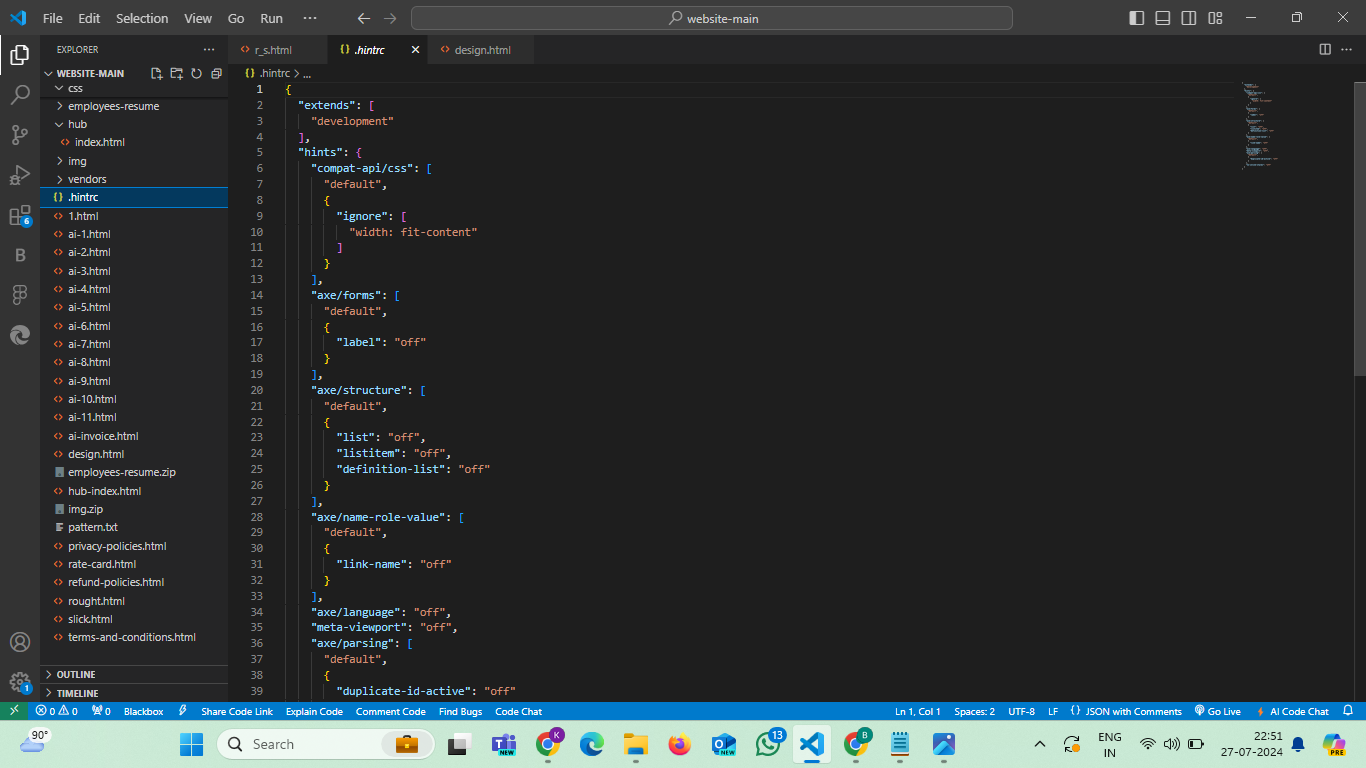The height and width of the screenshot is (768, 1366).
Task: Collapse the hub folder
Action: tap(77, 124)
